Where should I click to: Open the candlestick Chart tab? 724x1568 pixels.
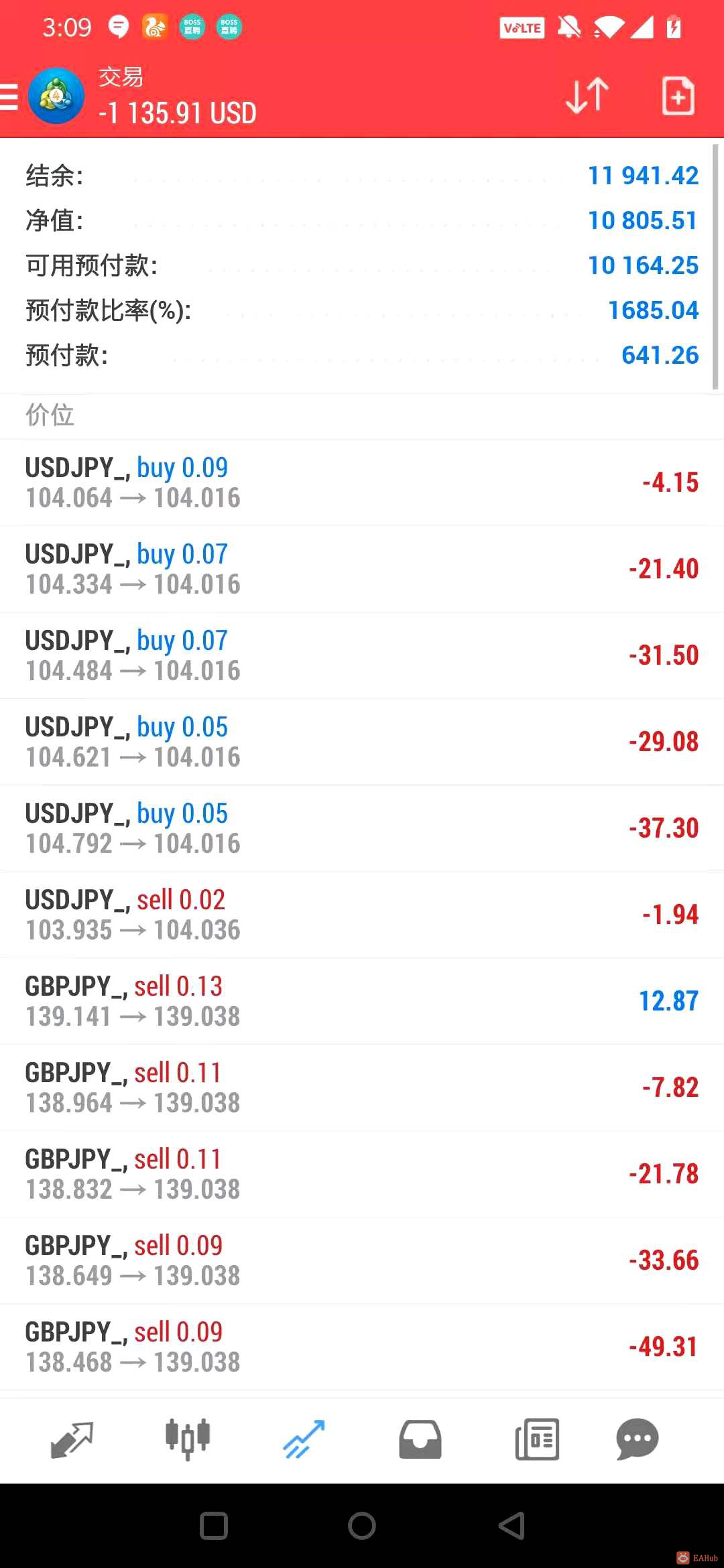coord(188,1439)
